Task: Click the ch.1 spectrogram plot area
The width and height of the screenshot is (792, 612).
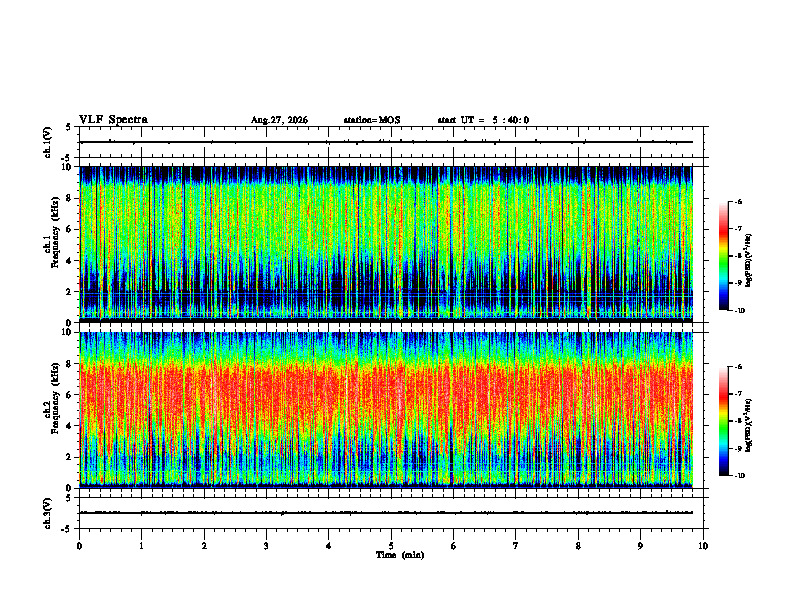Action: point(386,244)
